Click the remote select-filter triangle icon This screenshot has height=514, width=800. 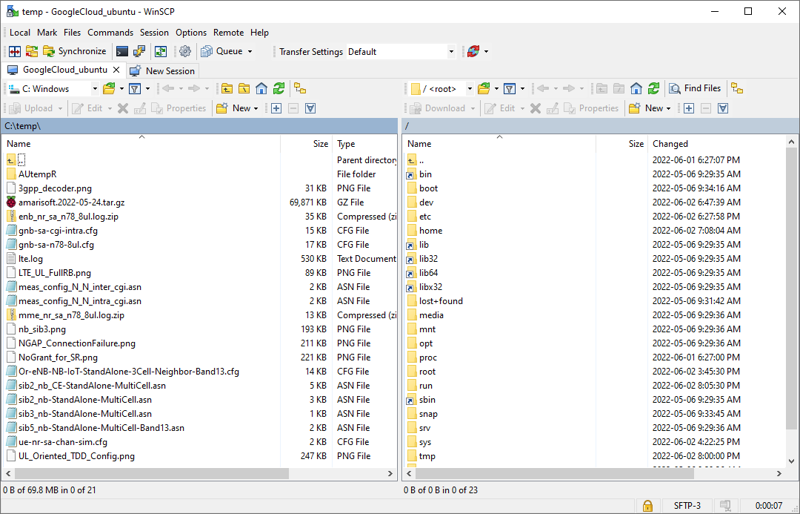click(723, 108)
